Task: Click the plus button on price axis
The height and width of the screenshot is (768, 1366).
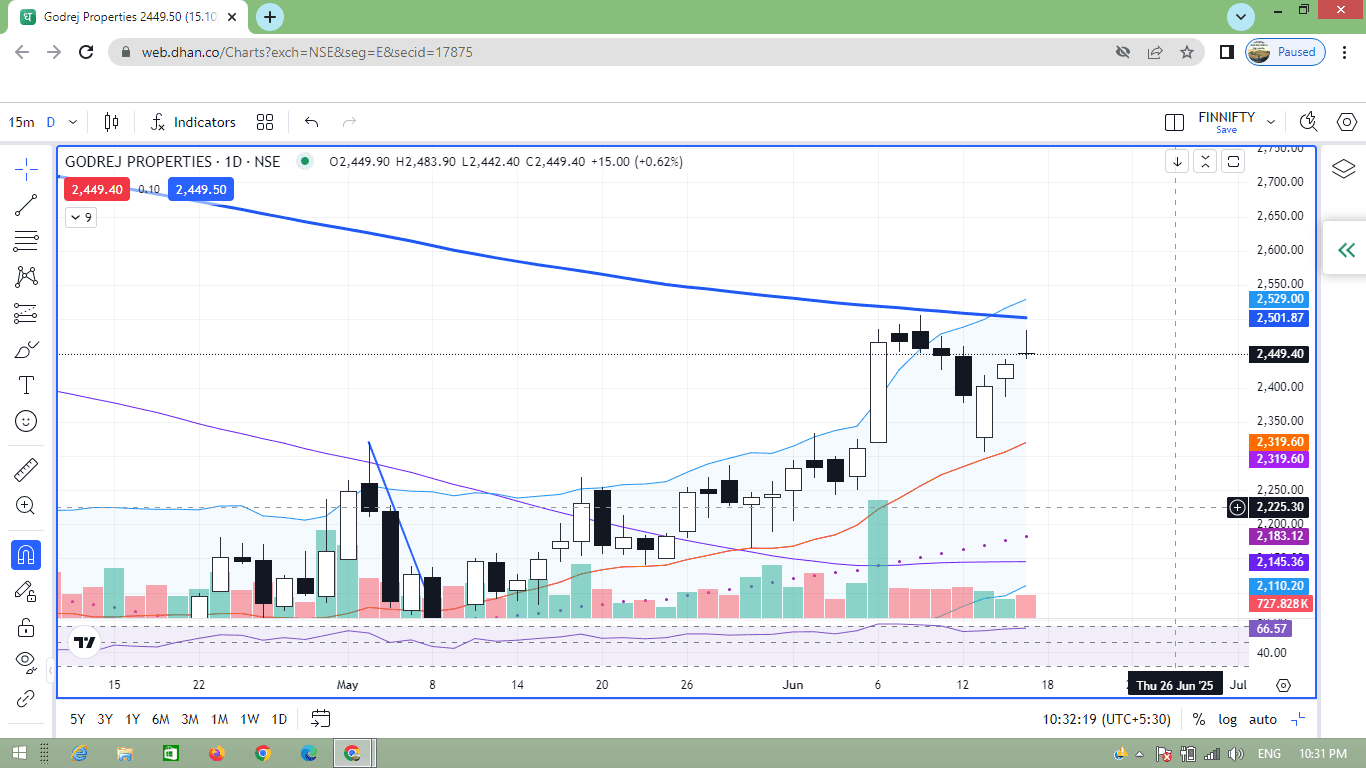Action: pyautogui.click(x=1238, y=508)
